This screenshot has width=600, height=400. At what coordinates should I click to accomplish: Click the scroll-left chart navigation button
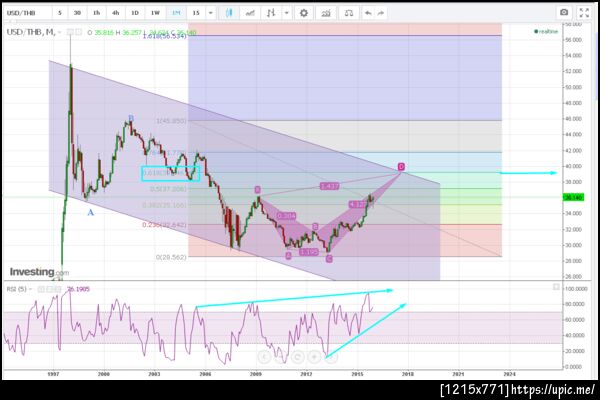click(264, 357)
